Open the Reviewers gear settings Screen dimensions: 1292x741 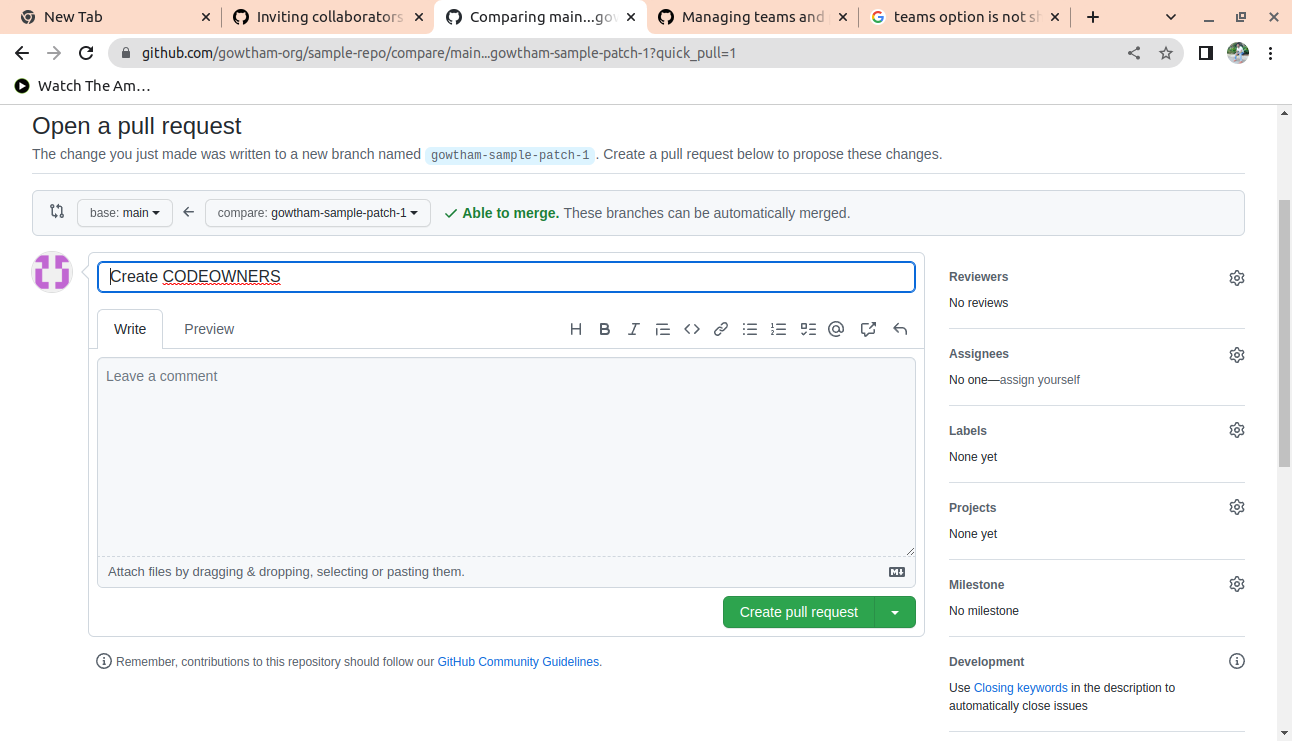(1237, 278)
